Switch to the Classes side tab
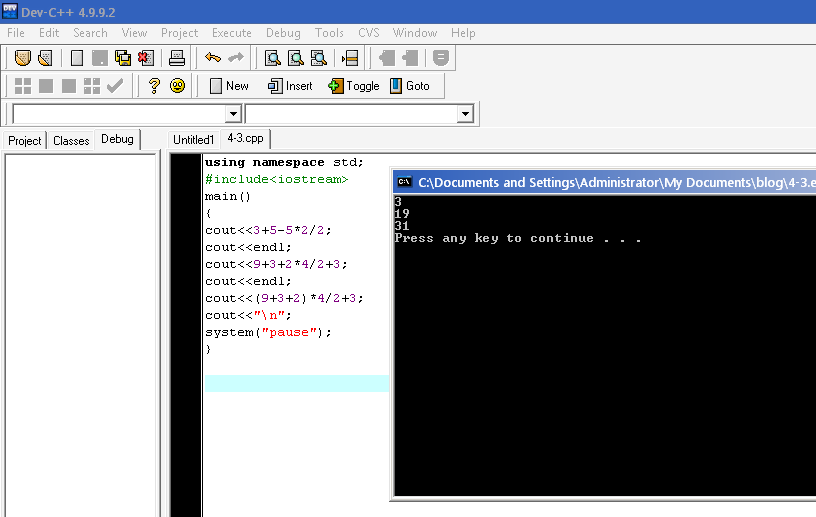 point(71,141)
